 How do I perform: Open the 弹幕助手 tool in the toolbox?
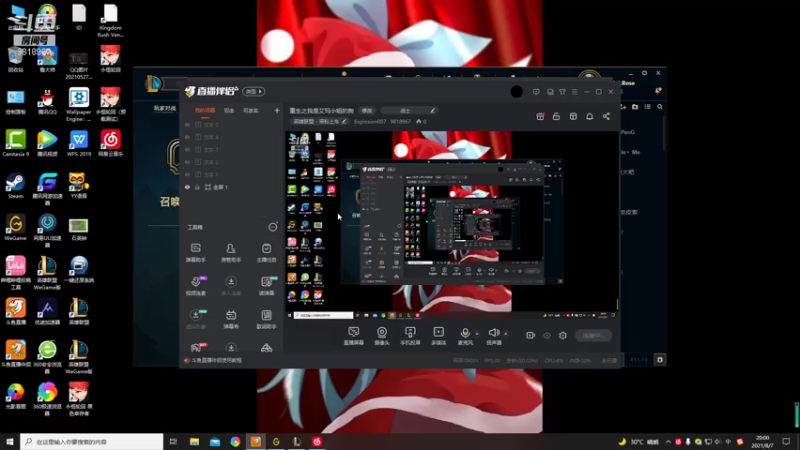click(x=195, y=253)
